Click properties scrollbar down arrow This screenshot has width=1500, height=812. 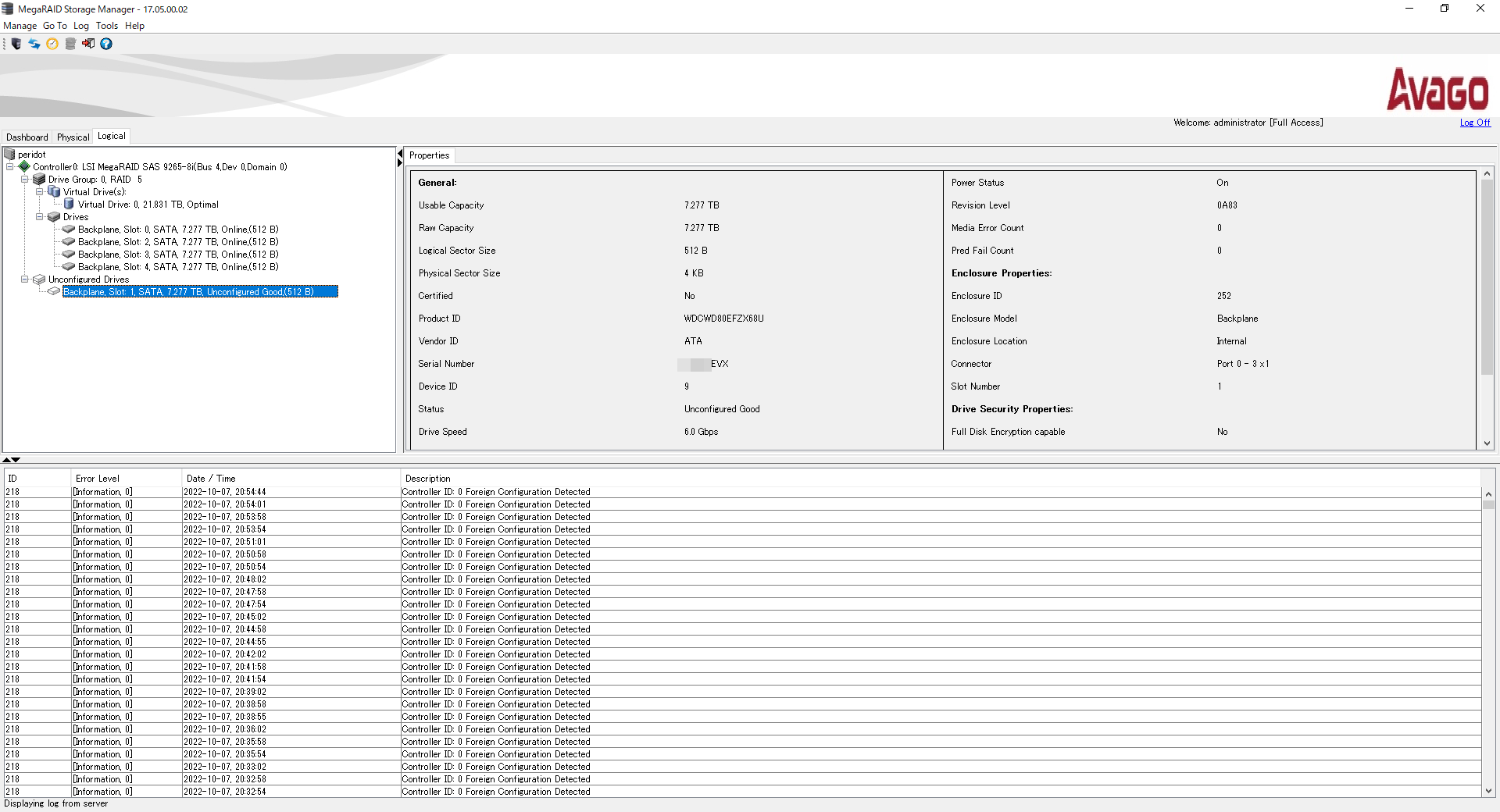1487,443
